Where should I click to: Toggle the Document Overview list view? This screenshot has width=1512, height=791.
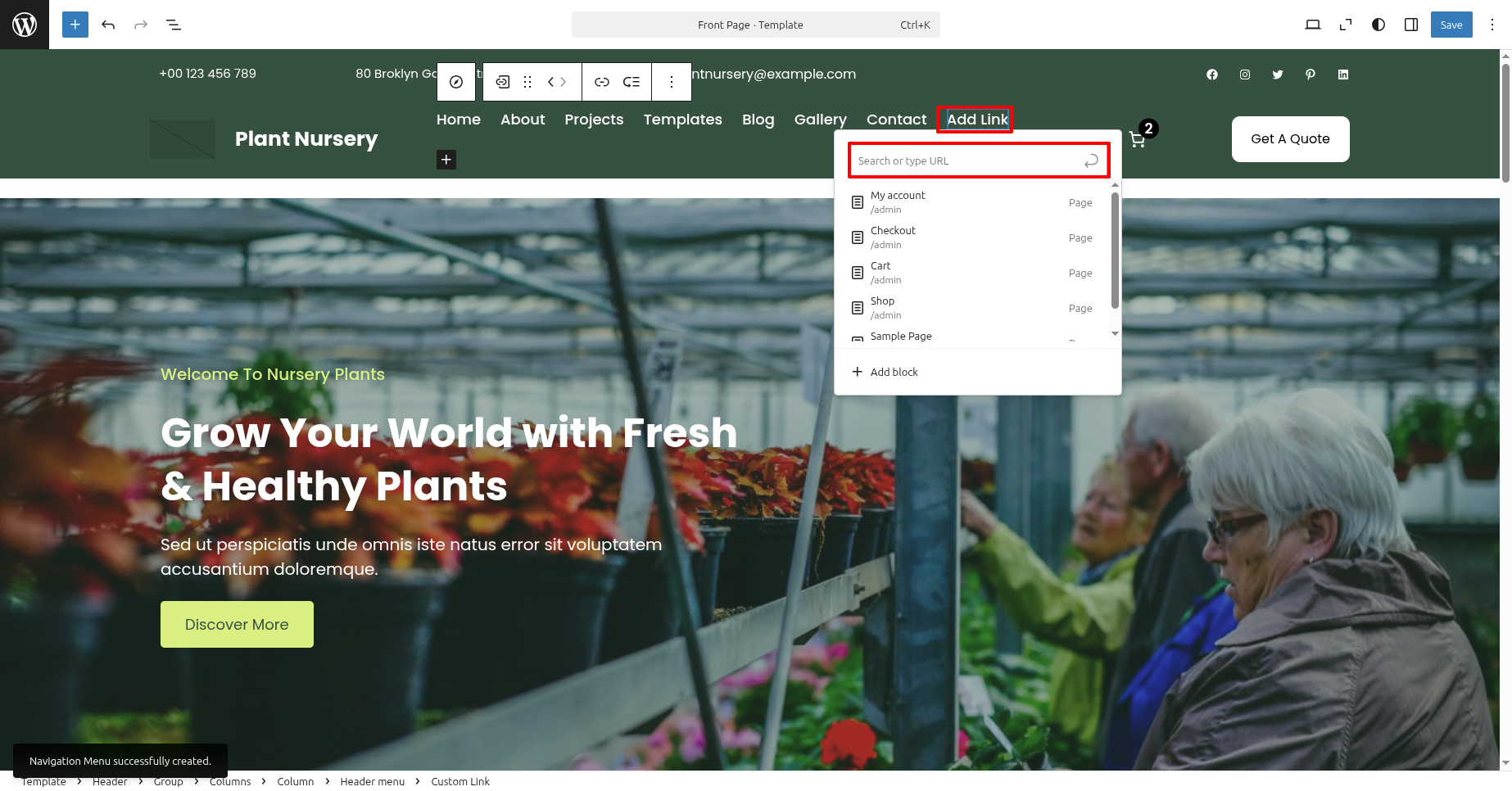point(174,25)
